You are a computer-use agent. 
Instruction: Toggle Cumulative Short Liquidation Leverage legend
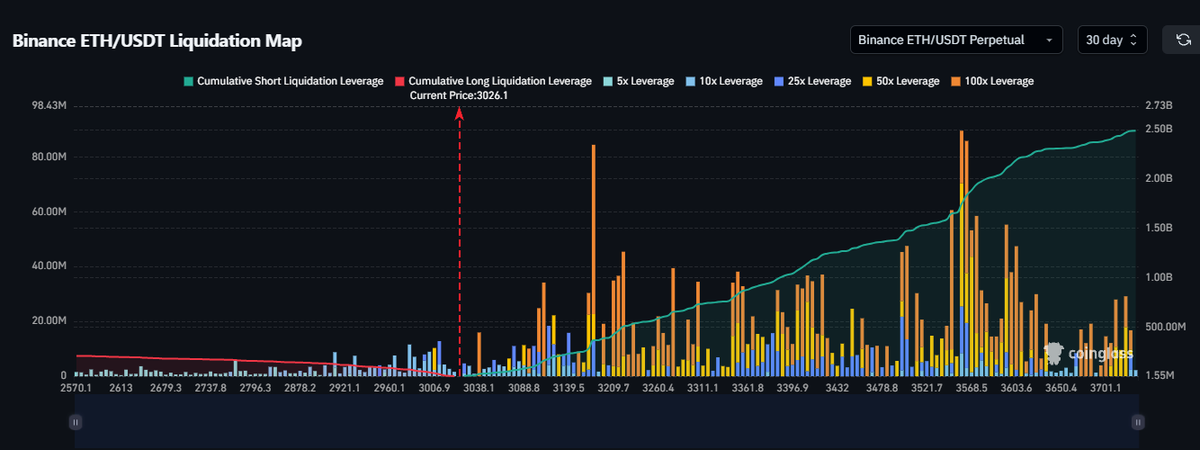click(x=282, y=80)
